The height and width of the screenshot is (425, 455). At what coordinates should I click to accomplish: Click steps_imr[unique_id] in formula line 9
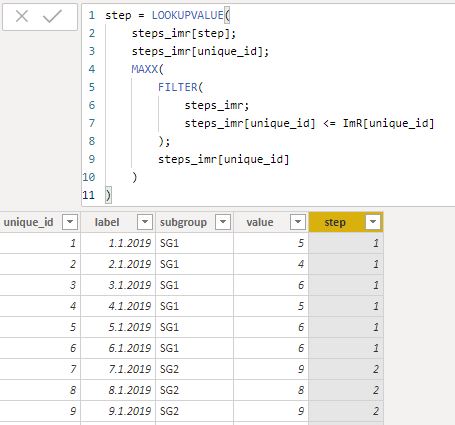coord(223,159)
